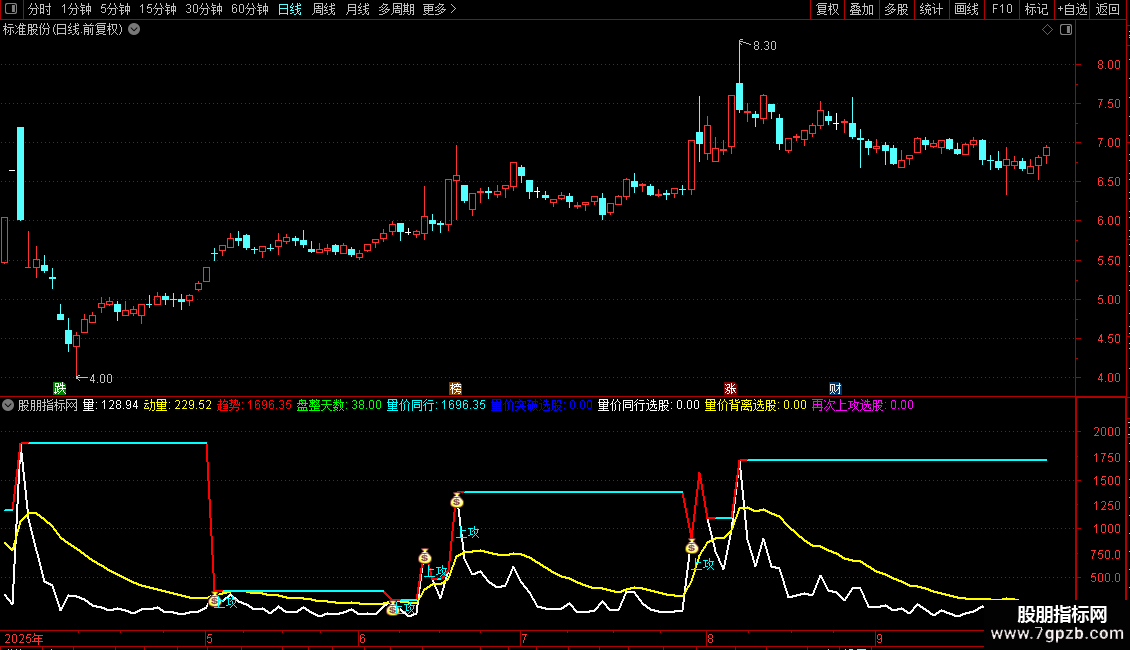Click the 榜 marker below the chart
The image size is (1130, 650).
pos(455,388)
